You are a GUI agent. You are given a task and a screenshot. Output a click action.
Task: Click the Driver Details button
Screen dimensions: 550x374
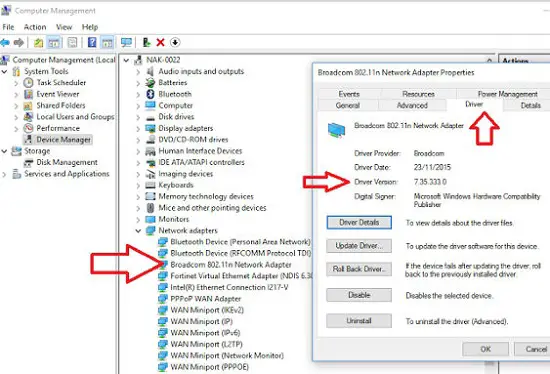(359, 222)
